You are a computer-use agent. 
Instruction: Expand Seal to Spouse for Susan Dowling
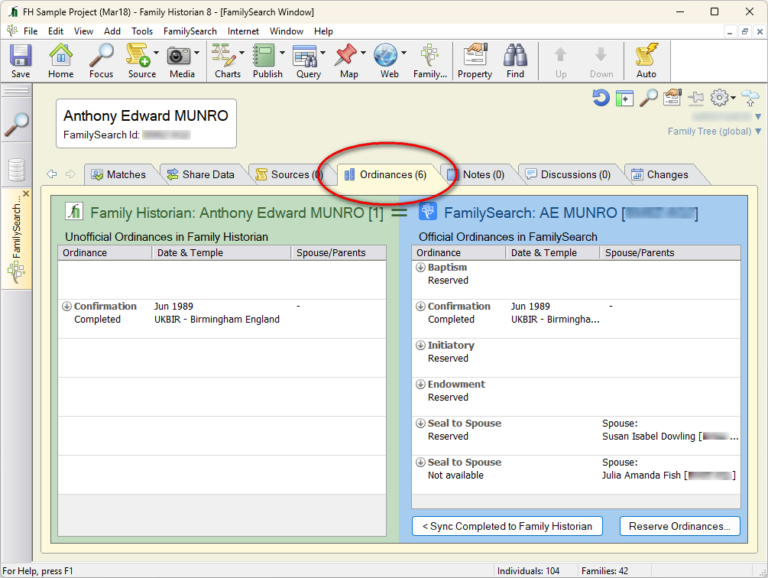pyautogui.click(x=420, y=423)
